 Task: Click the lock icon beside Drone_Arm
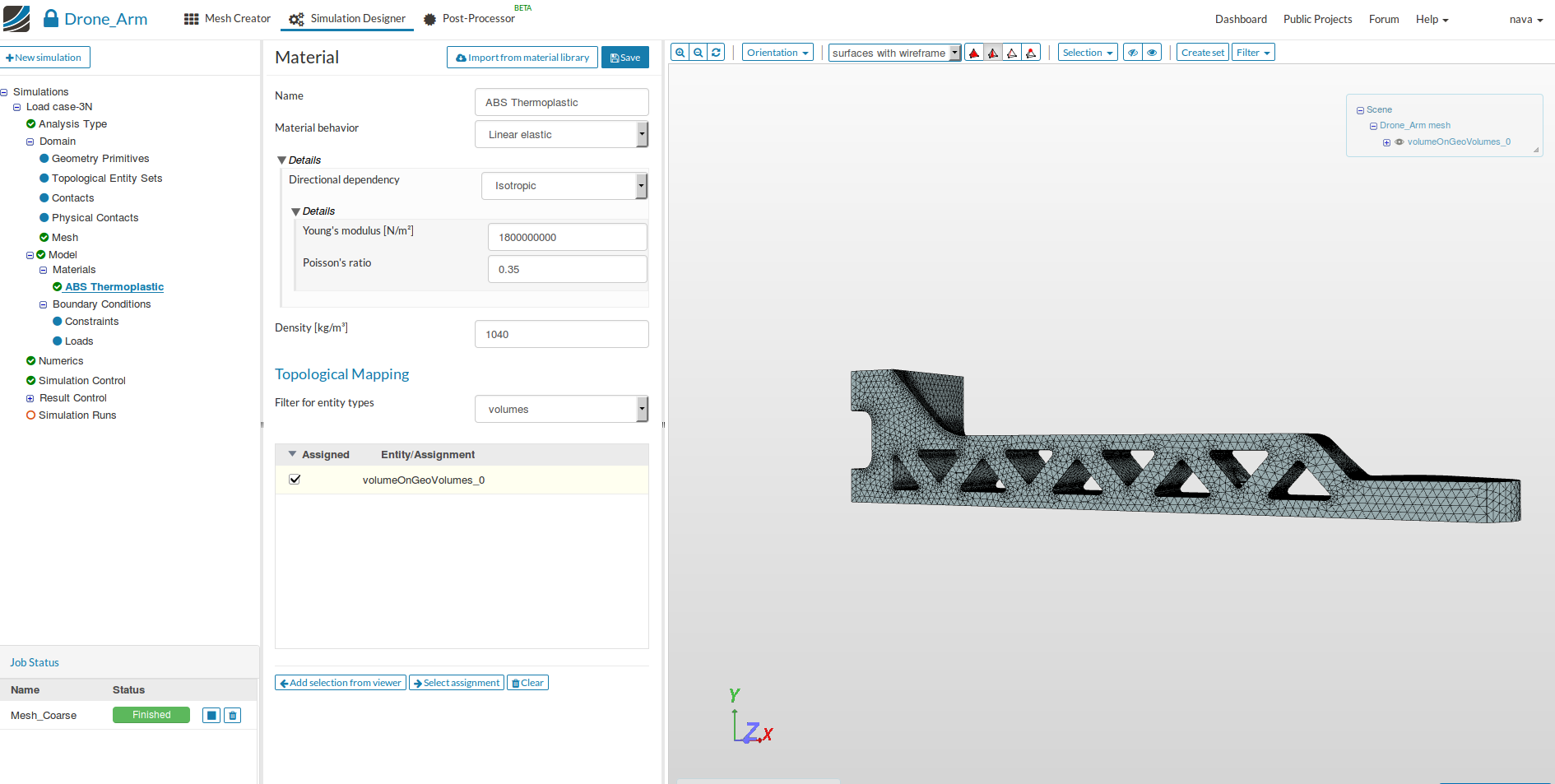click(x=51, y=18)
